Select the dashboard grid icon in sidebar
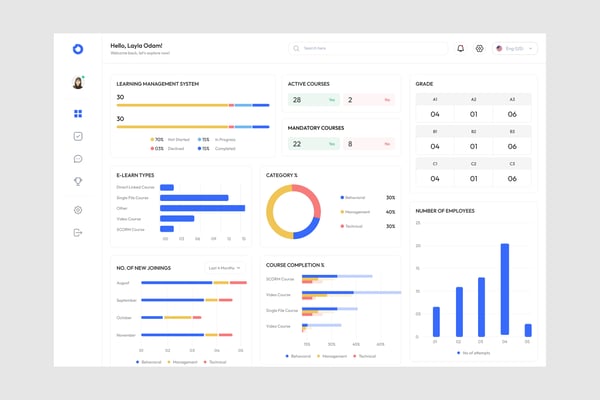The width and height of the screenshot is (600, 400). (78, 114)
